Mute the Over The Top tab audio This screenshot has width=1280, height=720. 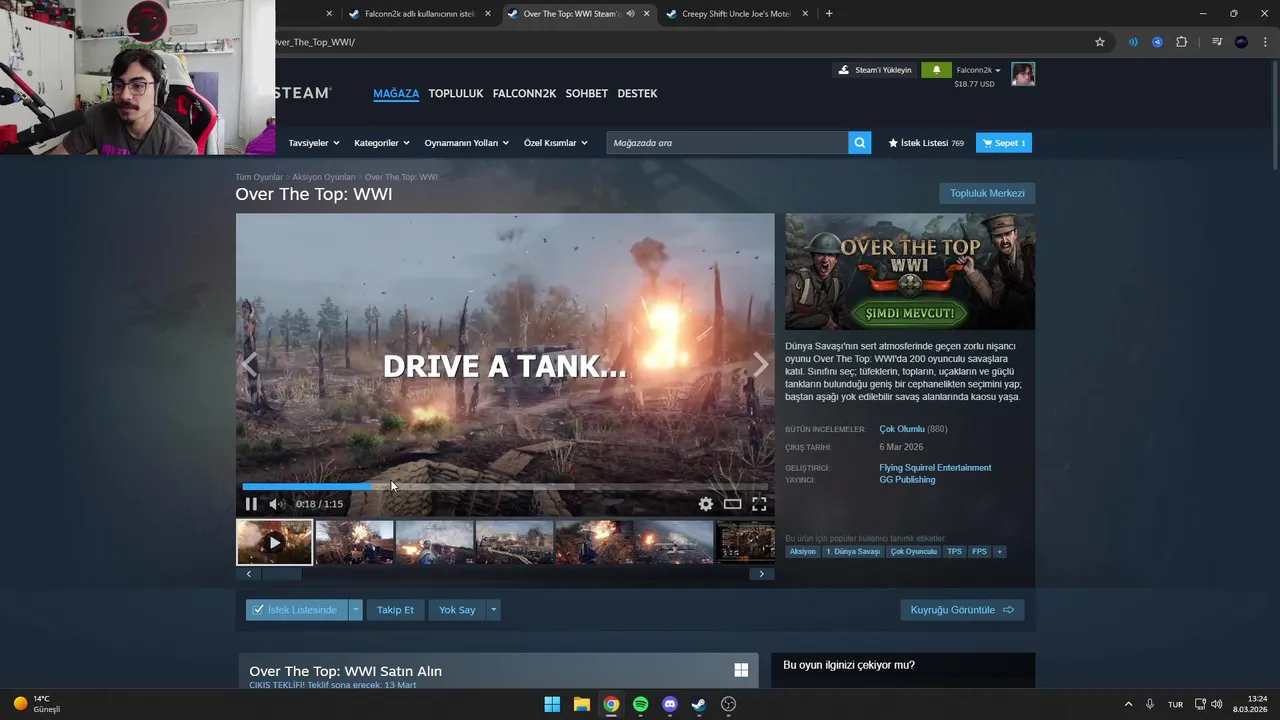[x=630, y=14]
